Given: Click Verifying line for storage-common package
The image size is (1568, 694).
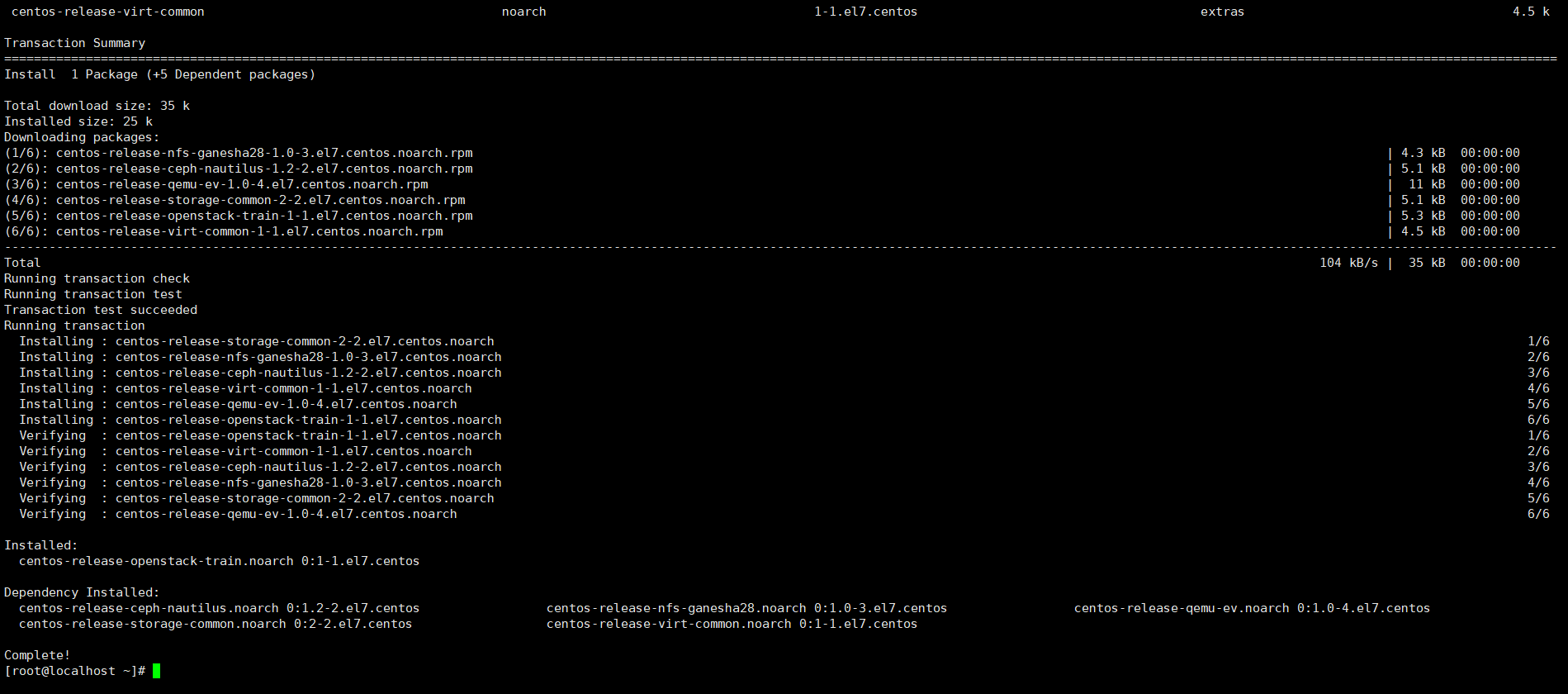Looking at the screenshot, I should pos(257,498).
